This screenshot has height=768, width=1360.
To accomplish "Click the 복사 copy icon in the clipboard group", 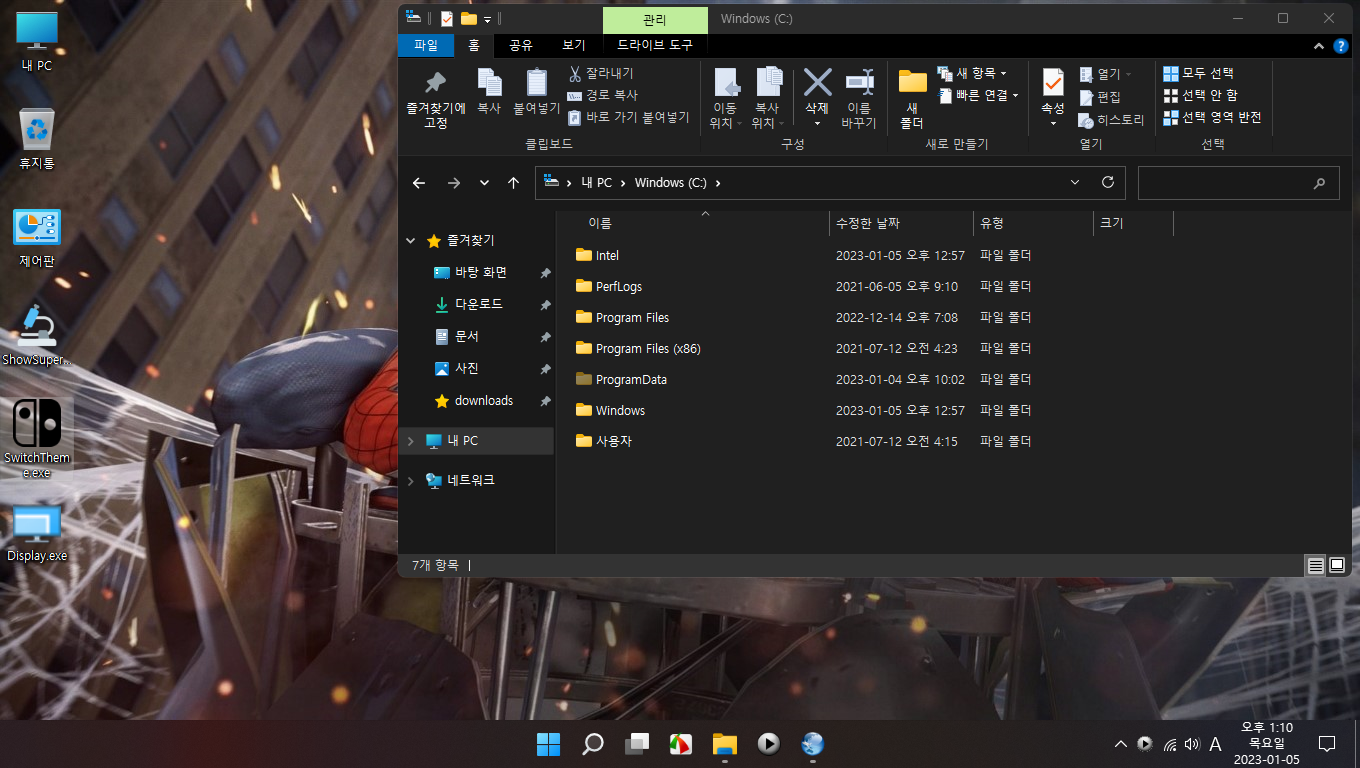I will pos(489,83).
